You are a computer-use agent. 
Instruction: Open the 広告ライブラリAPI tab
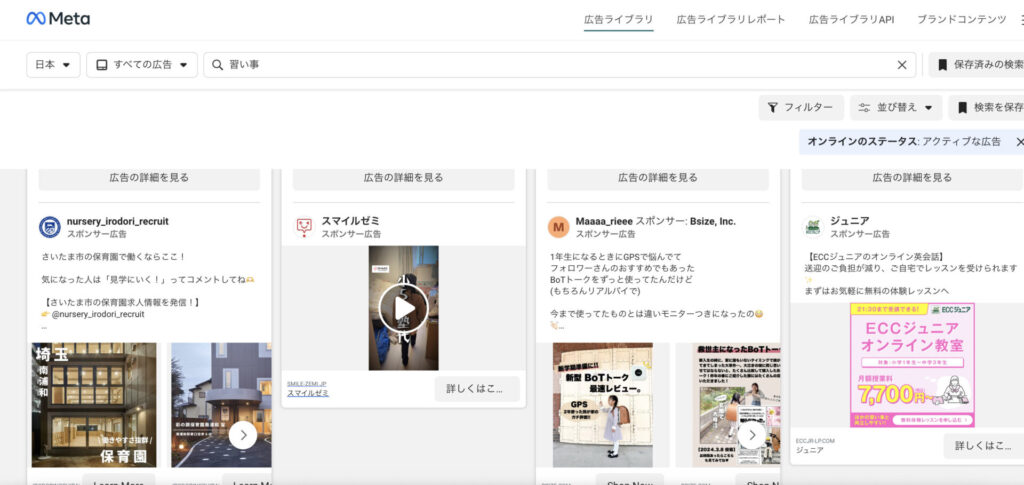(x=851, y=19)
